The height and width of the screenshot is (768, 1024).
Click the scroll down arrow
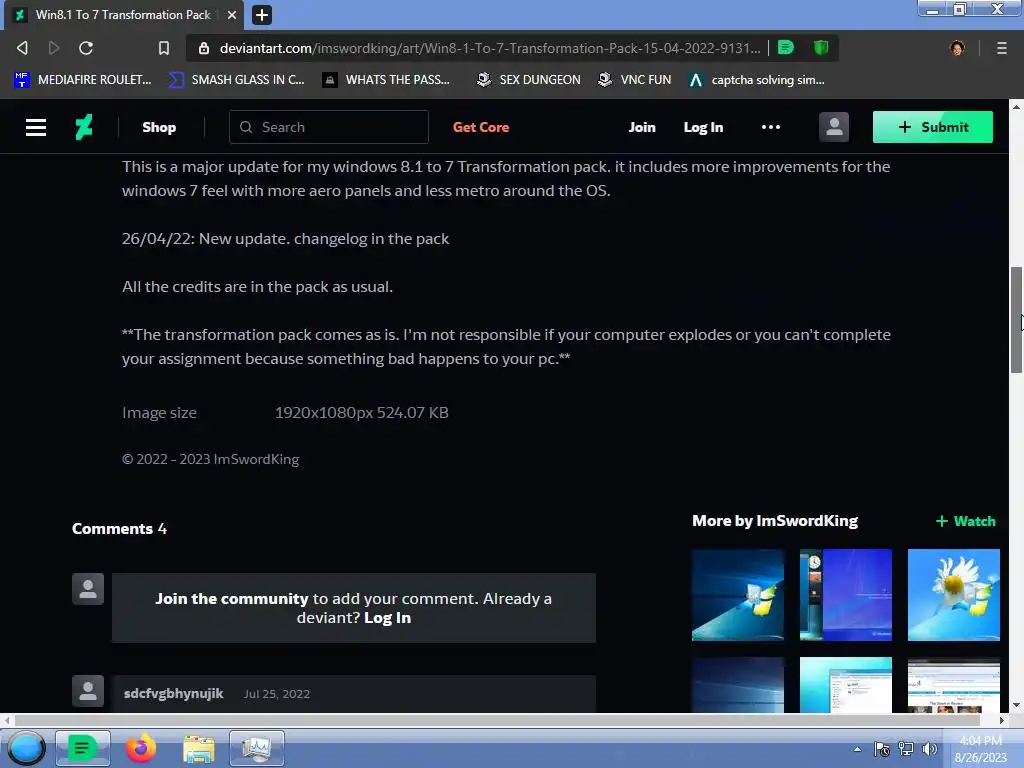pyautogui.click(x=1016, y=705)
